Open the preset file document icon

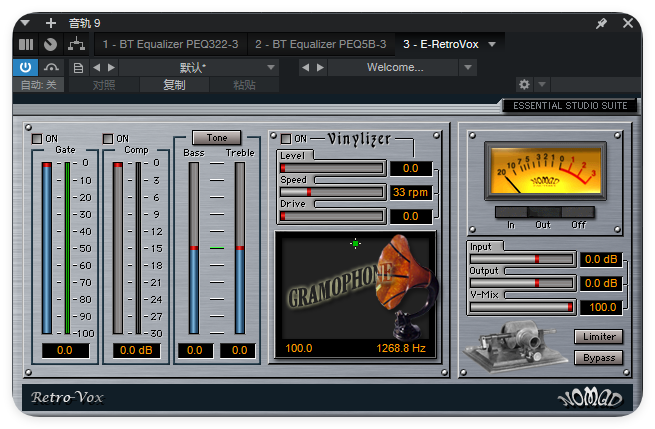78,68
